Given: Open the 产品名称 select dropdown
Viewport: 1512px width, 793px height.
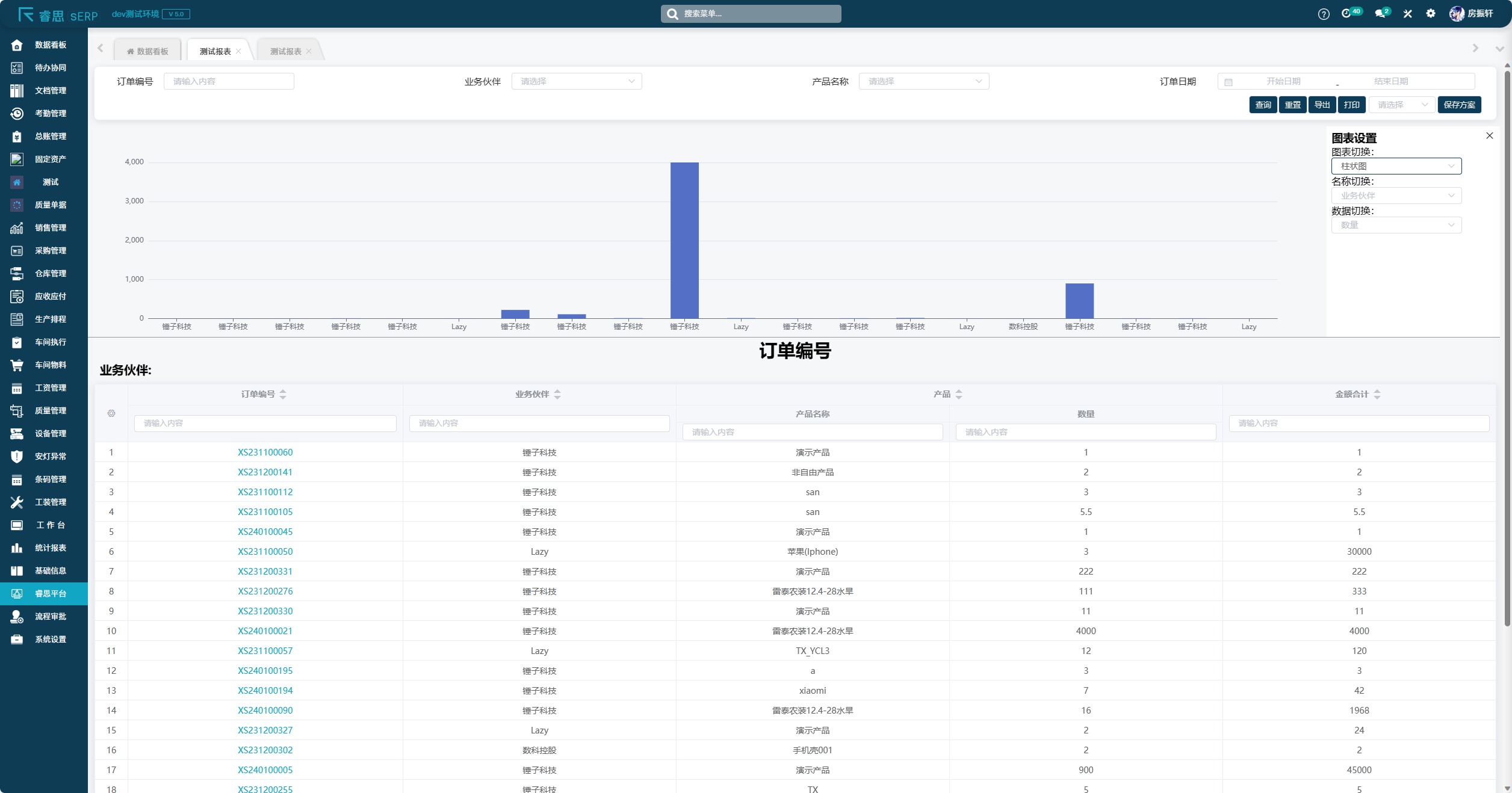Looking at the screenshot, I should (923, 81).
